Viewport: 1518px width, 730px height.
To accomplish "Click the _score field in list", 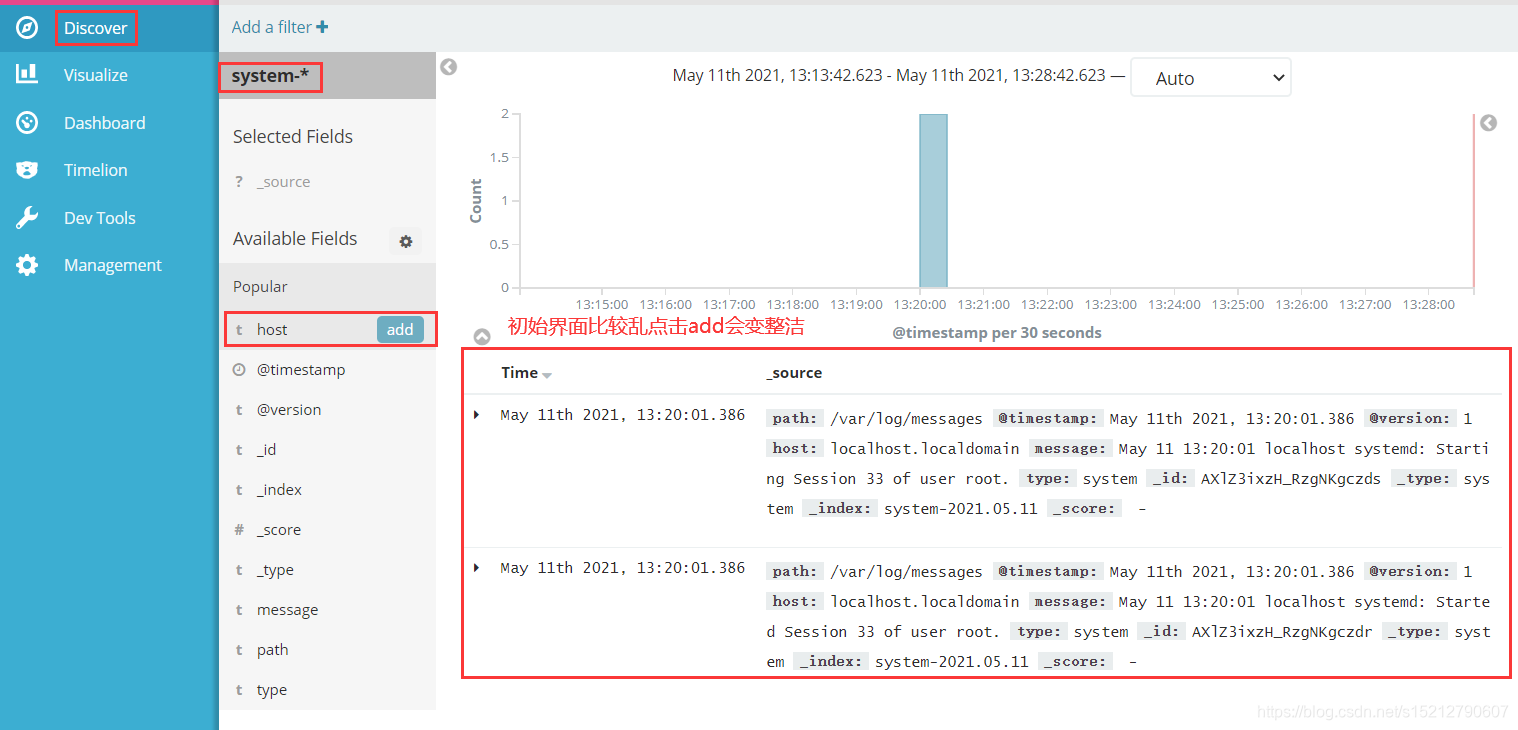I will (279, 530).
